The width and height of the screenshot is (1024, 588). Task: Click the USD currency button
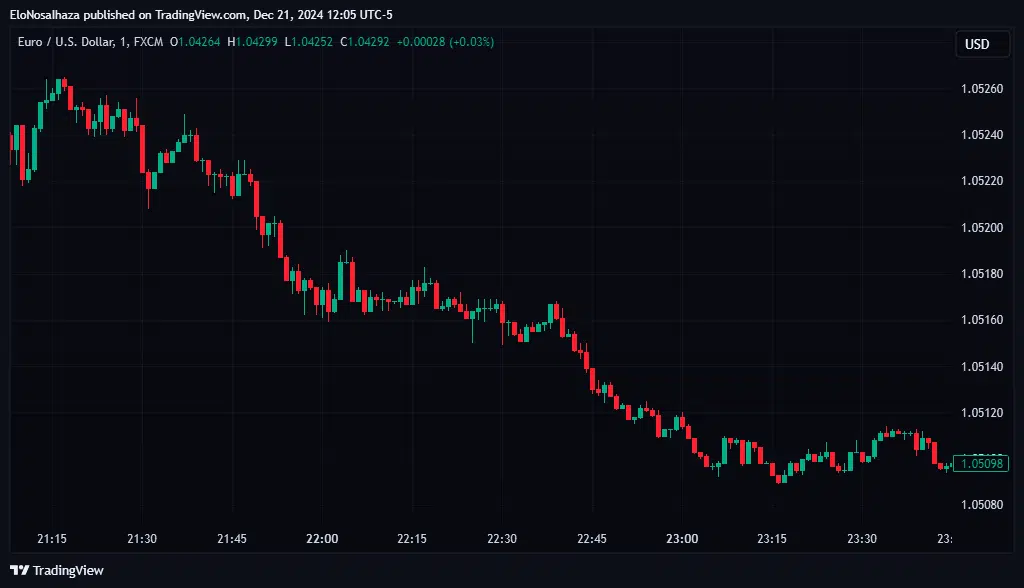click(x=982, y=44)
